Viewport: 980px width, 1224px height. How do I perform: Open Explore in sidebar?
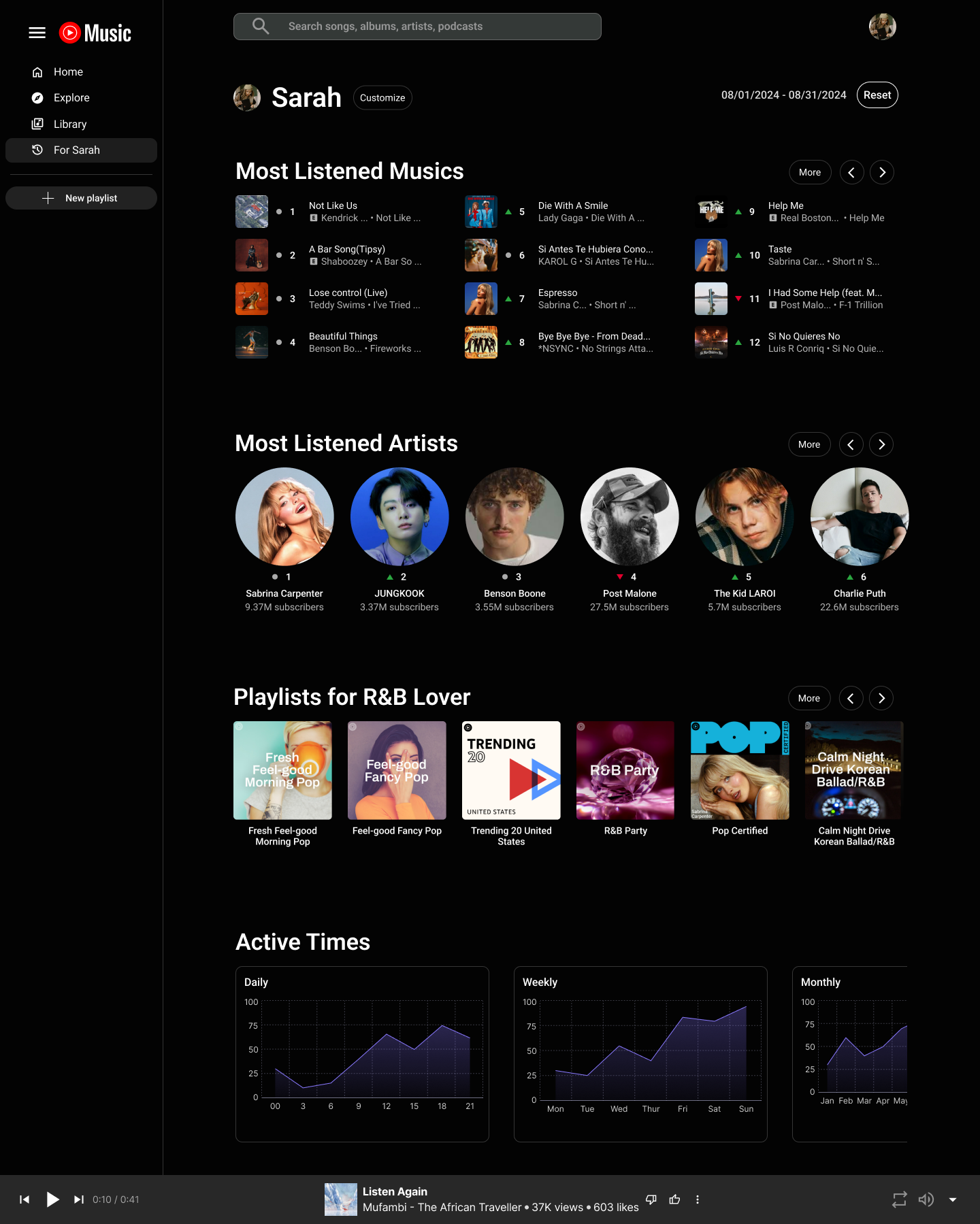(81, 98)
